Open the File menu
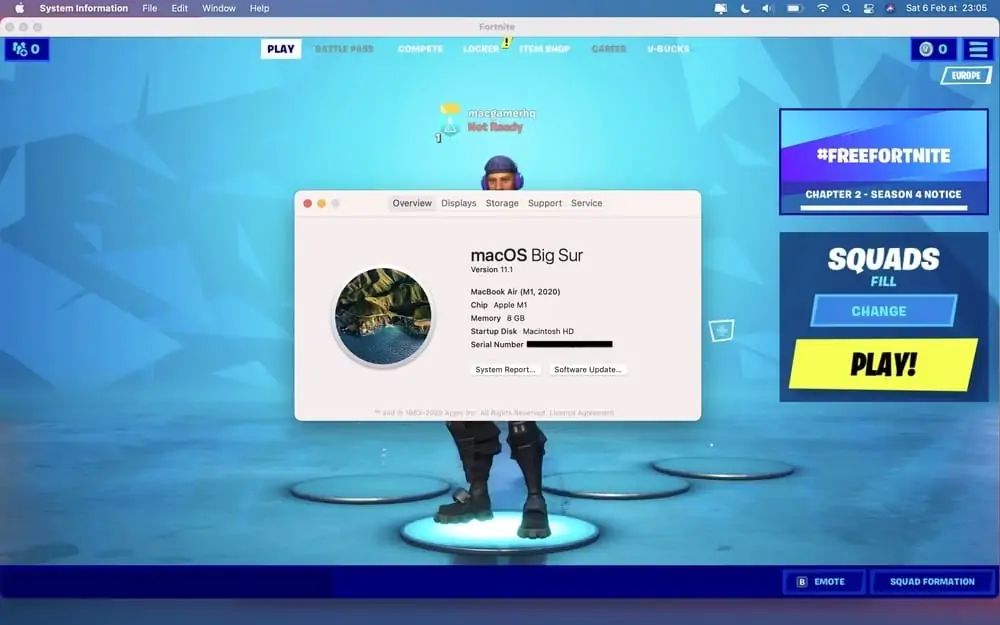The width and height of the screenshot is (1000, 625). pyautogui.click(x=150, y=8)
